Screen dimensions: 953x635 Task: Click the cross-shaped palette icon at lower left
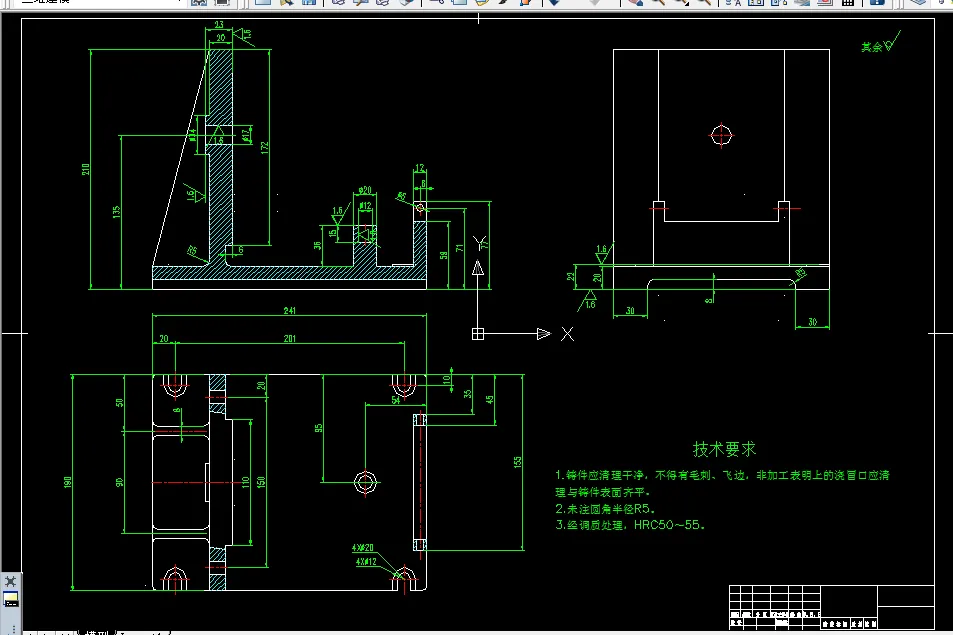point(10,582)
